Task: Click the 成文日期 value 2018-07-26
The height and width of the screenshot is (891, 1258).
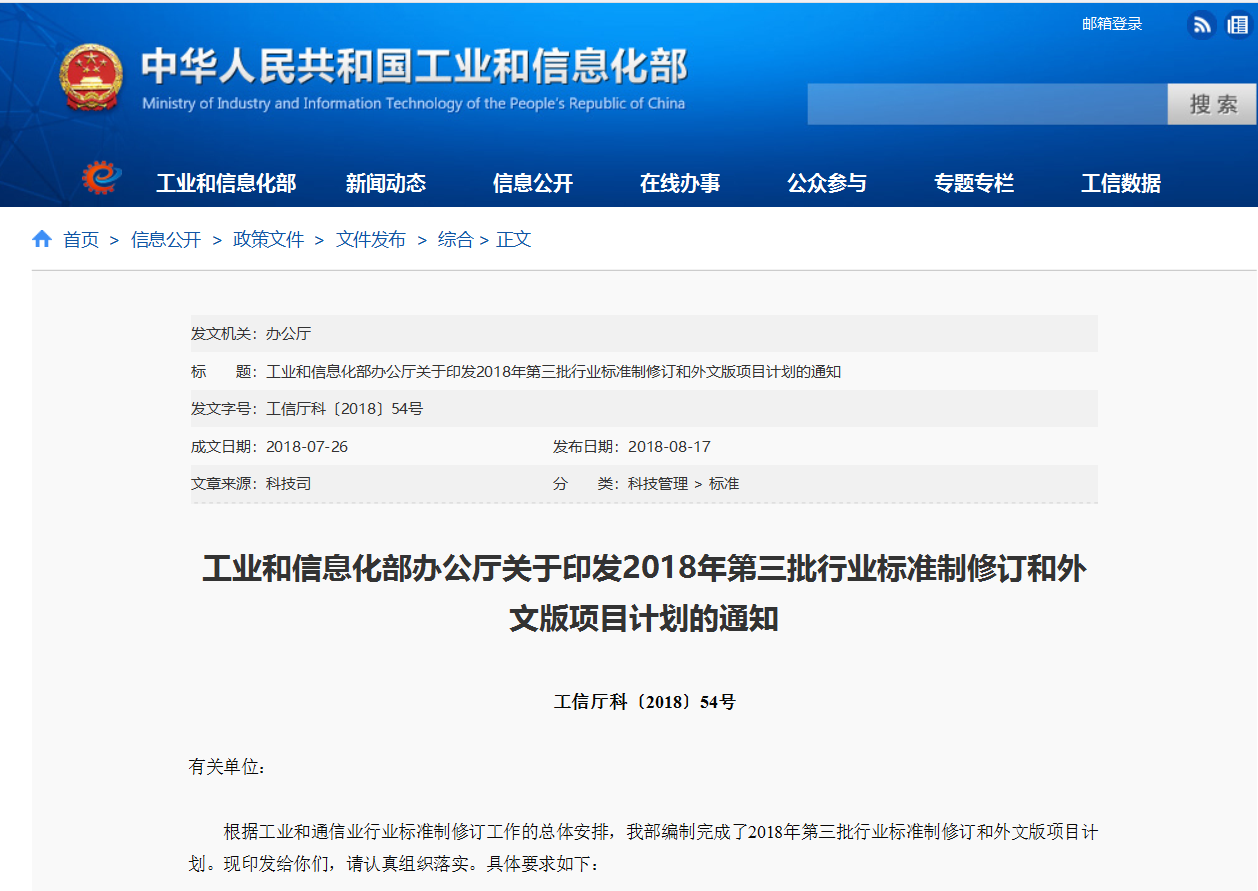Action: [307, 447]
